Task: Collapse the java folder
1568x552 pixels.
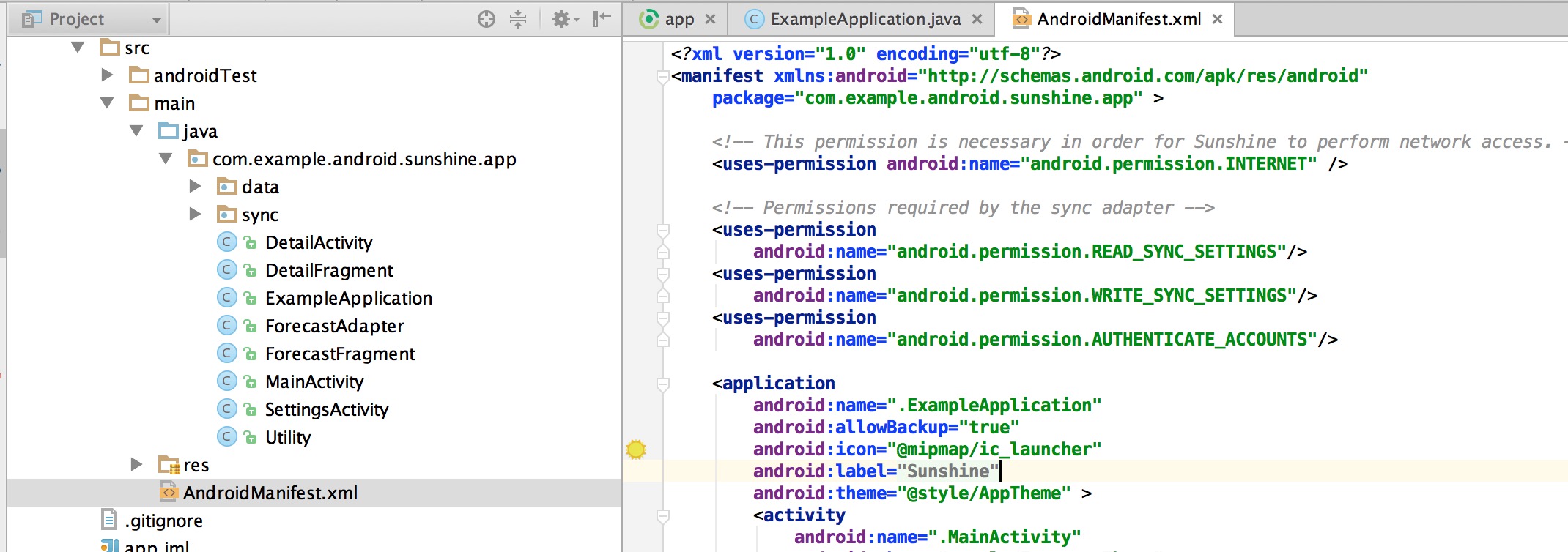Action: pyautogui.click(x=136, y=130)
